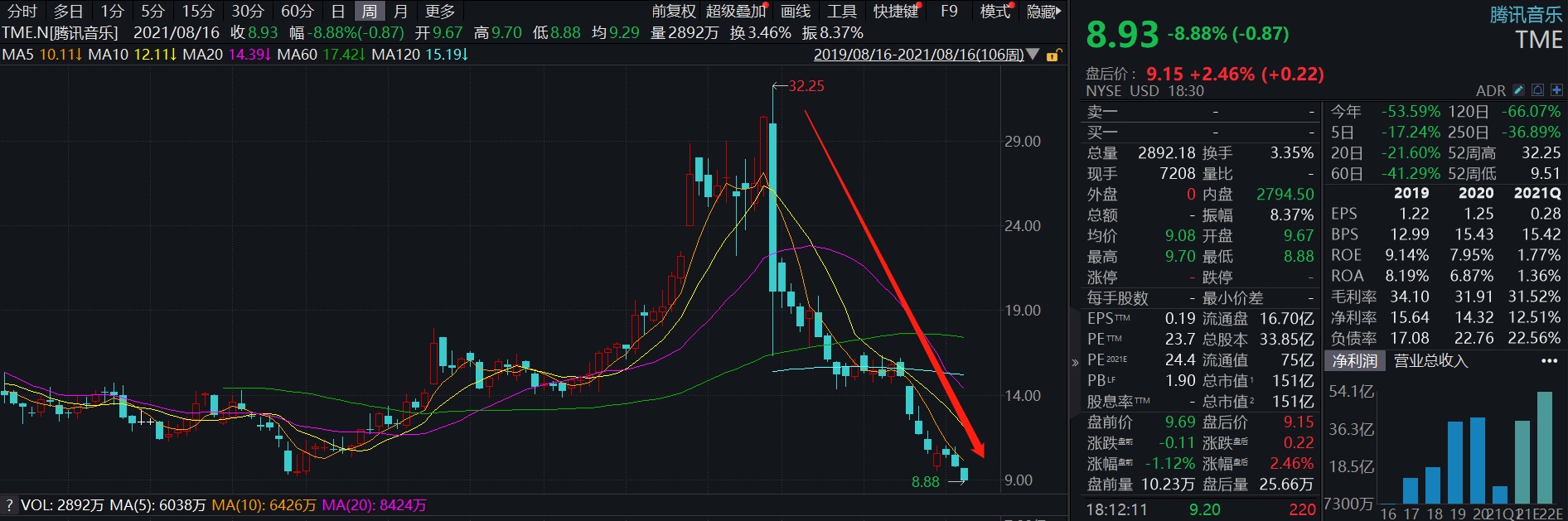Open the 更多 periods menu
The height and width of the screenshot is (521, 1568).
point(440,12)
